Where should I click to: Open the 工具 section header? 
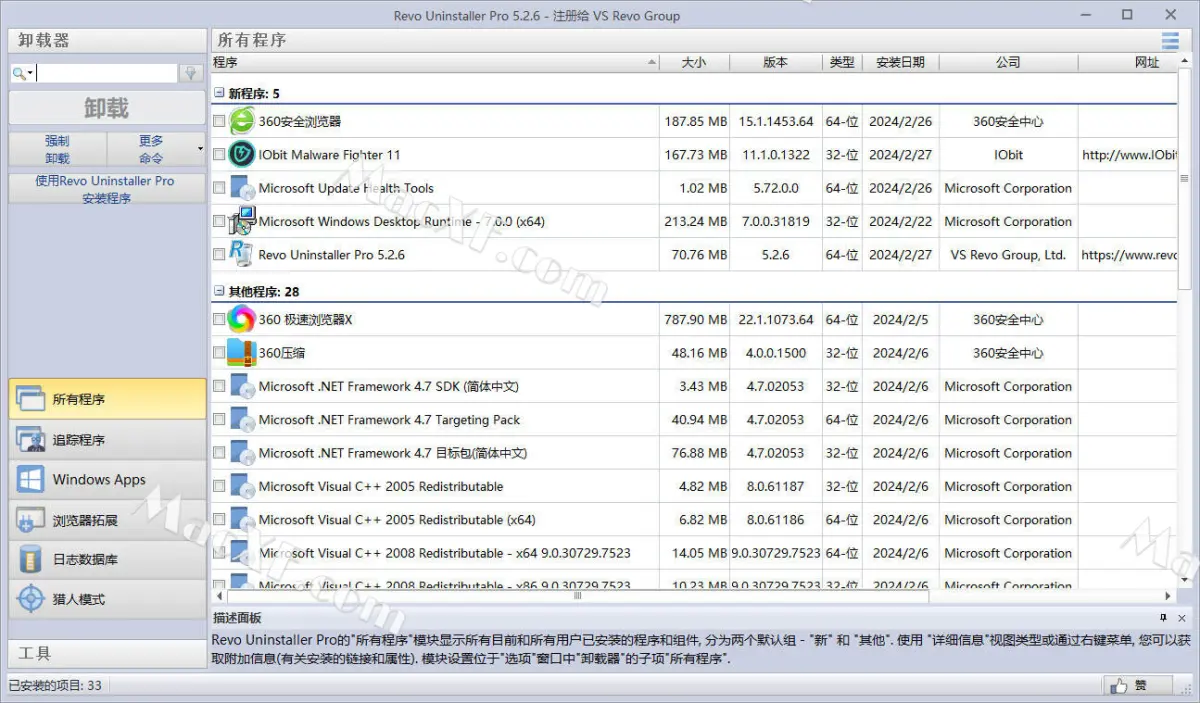click(x=107, y=653)
